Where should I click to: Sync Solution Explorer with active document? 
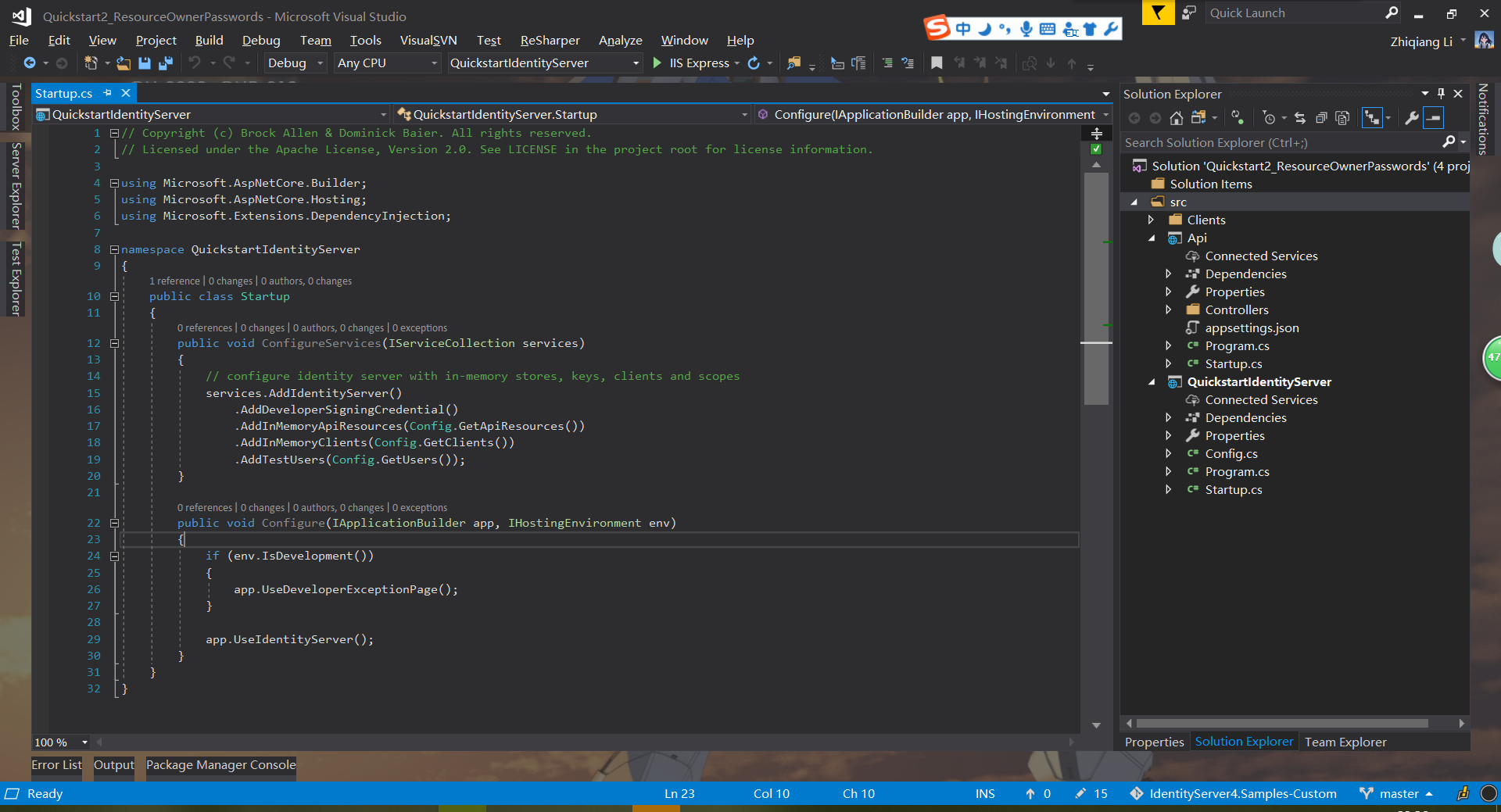click(1300, 118)
